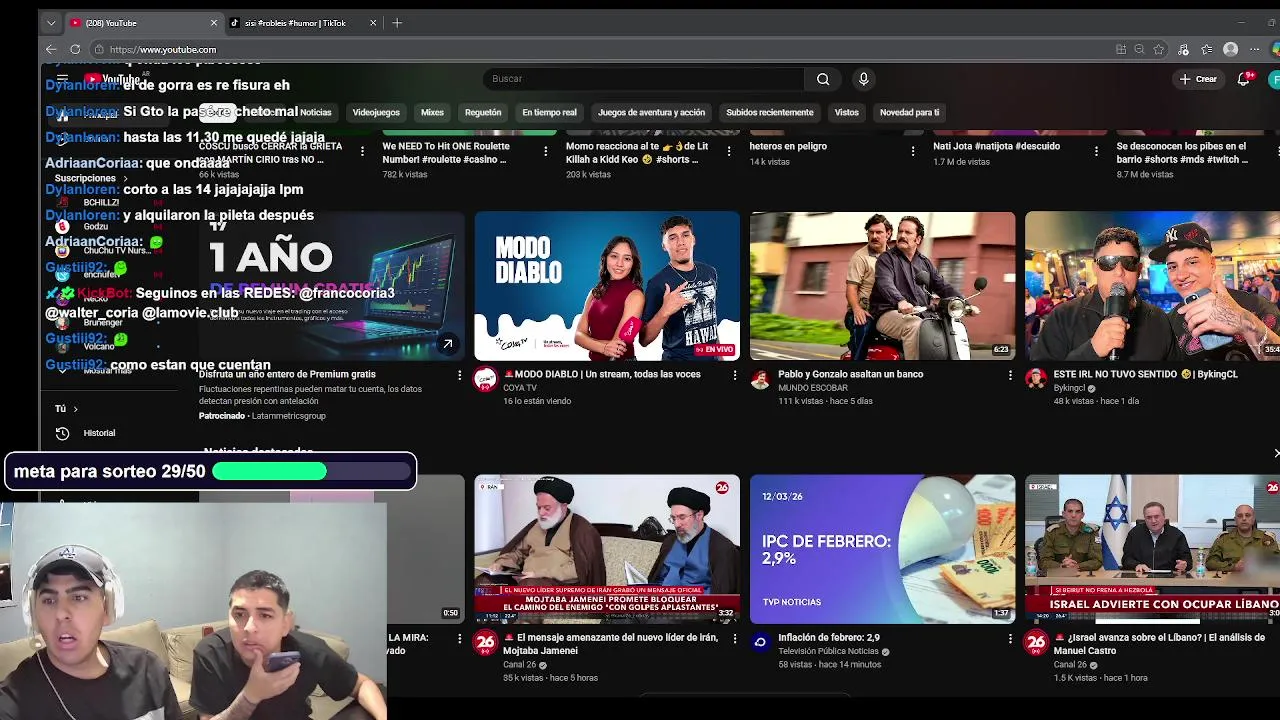Open options for the Premium gratis ad
This screenshot has width=1280, height=720.
click(460, 375)
